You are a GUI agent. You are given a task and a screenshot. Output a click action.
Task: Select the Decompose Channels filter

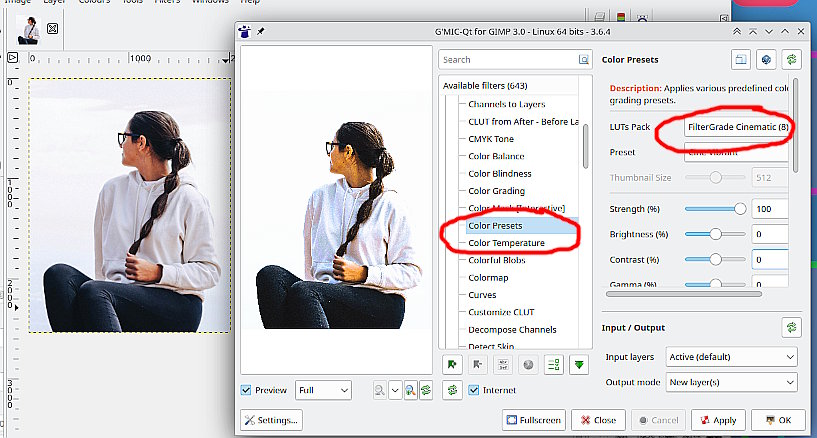512,330
